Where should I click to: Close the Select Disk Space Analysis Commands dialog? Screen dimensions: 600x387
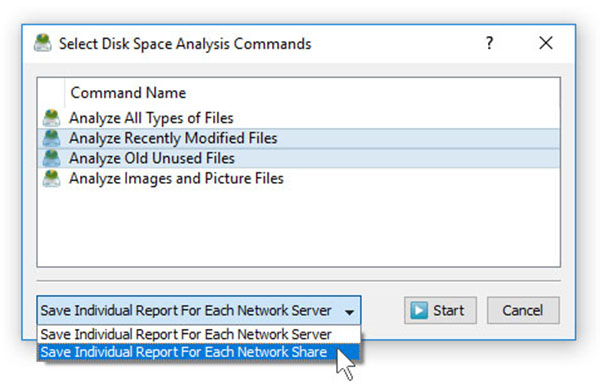click(546, 43)
